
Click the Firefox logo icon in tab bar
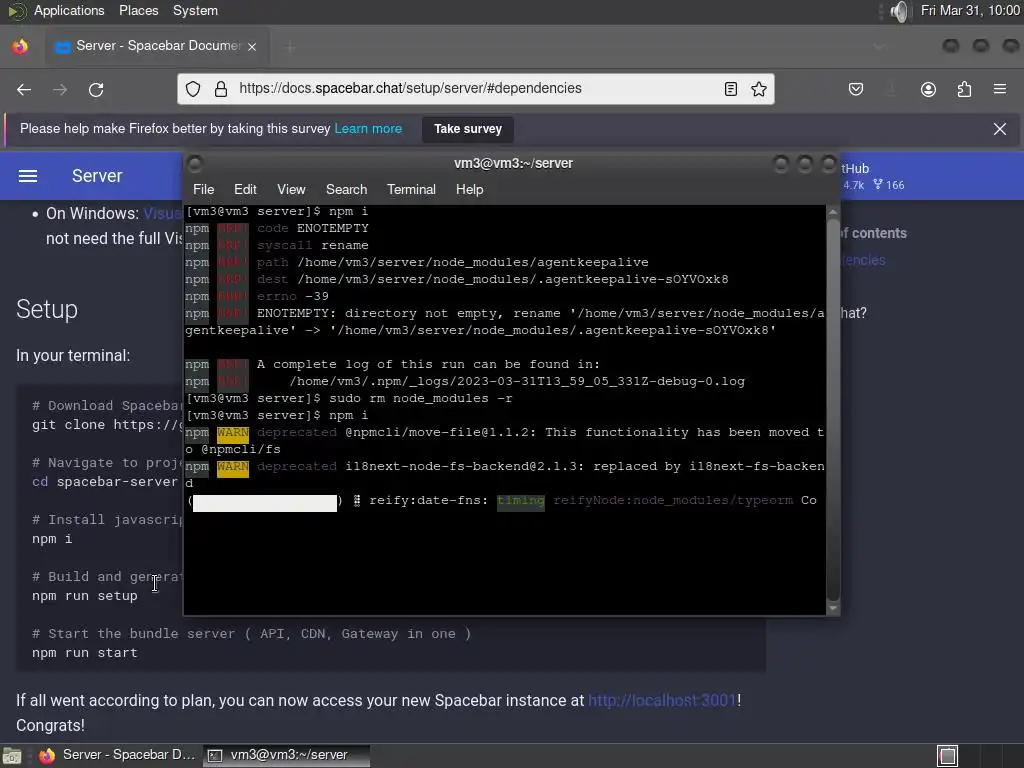click(x=20, y=46)
